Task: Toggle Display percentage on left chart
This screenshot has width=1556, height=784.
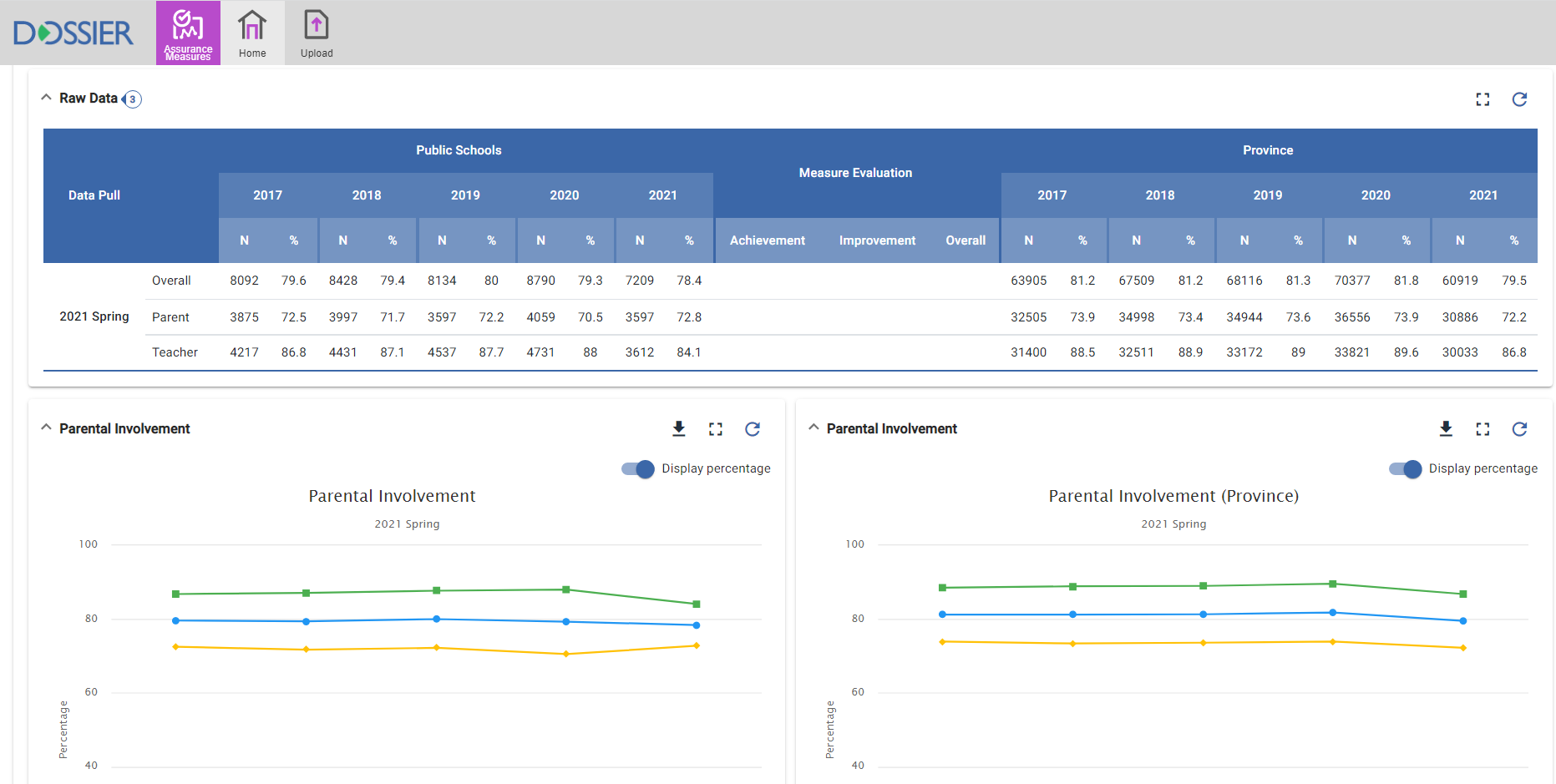Action: tap(638, 468)
